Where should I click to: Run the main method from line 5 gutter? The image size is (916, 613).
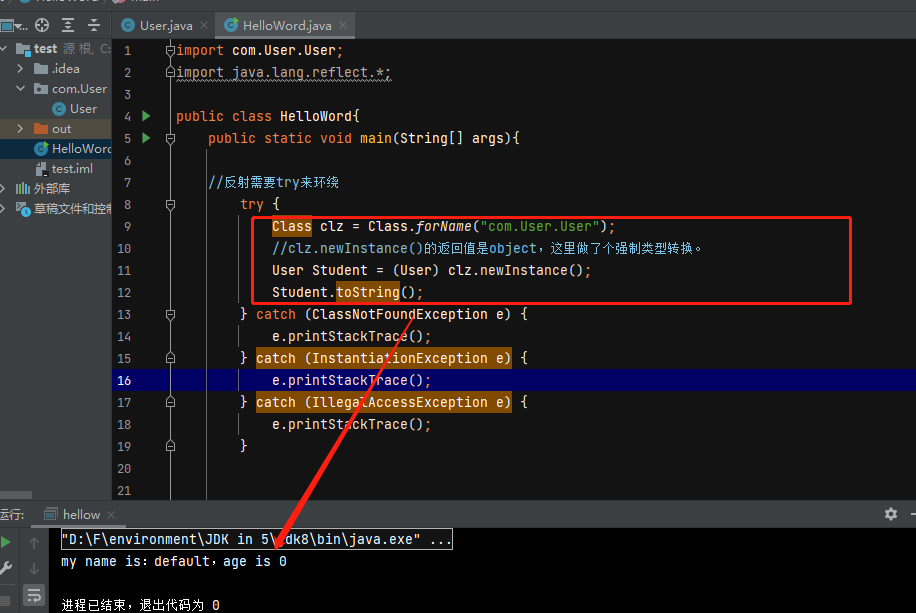pos(146,138)
